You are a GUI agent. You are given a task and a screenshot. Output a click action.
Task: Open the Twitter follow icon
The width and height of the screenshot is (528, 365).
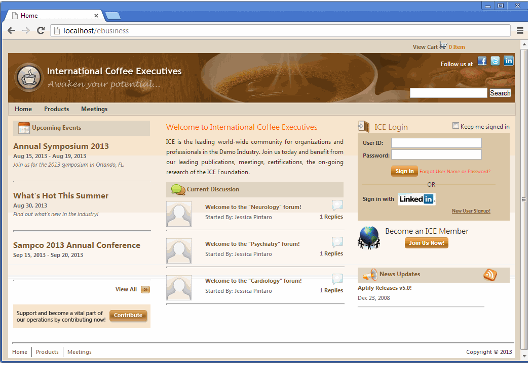point(495,61)
